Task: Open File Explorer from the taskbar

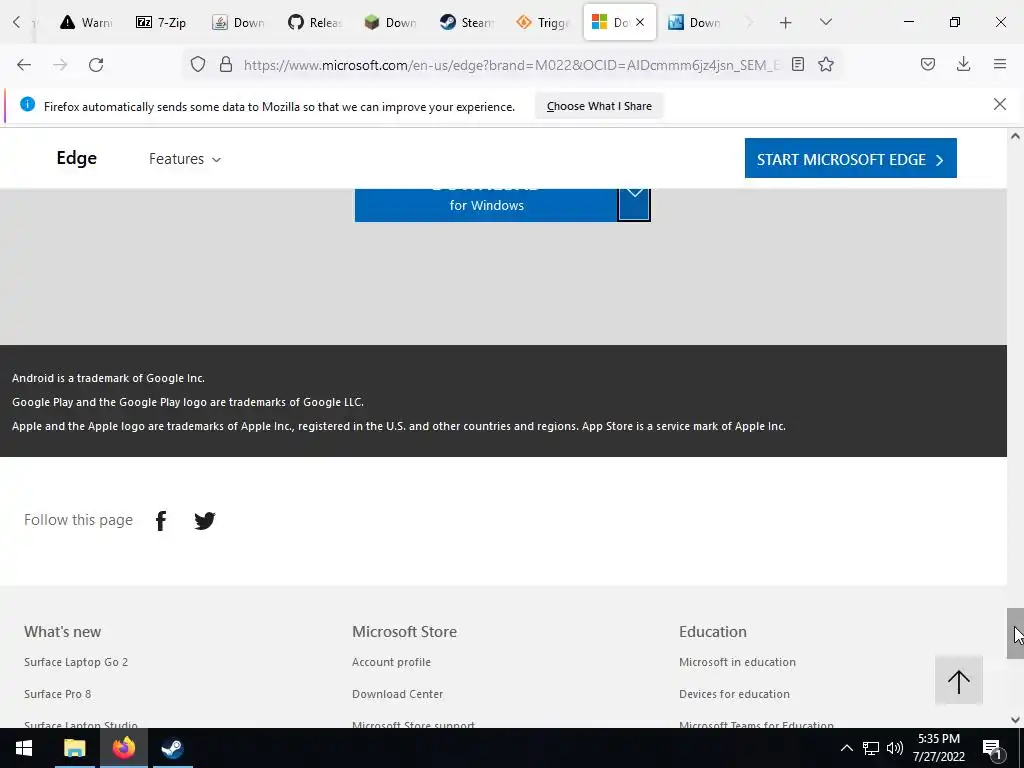Action: click(74, 748)
